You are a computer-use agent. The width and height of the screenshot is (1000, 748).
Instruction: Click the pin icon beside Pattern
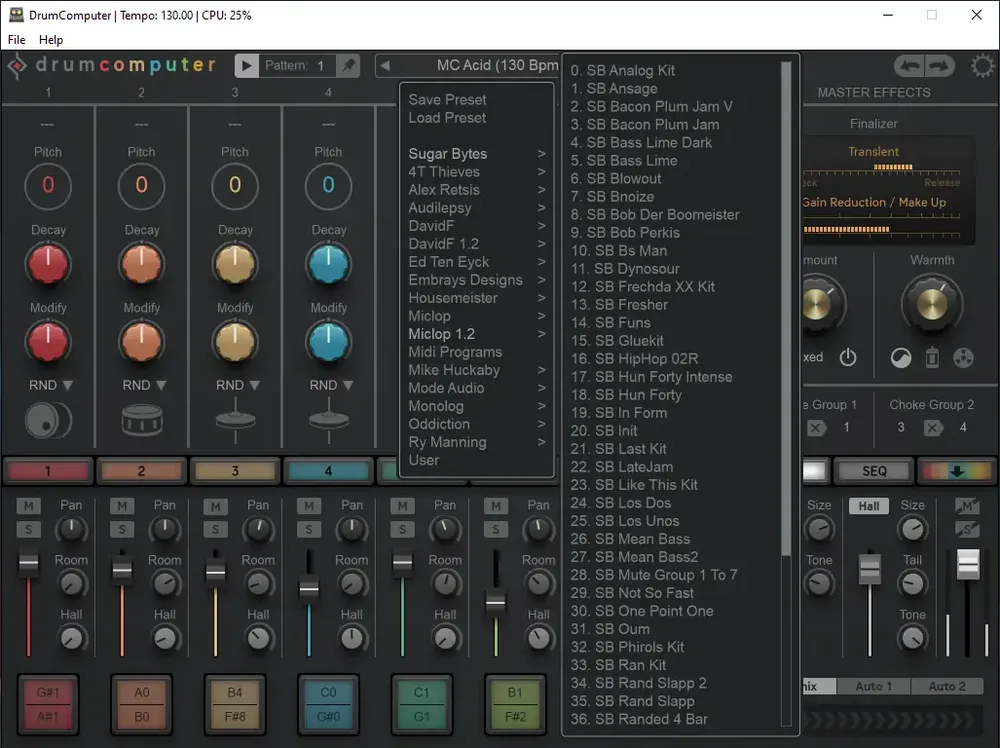tap(349, 66)
